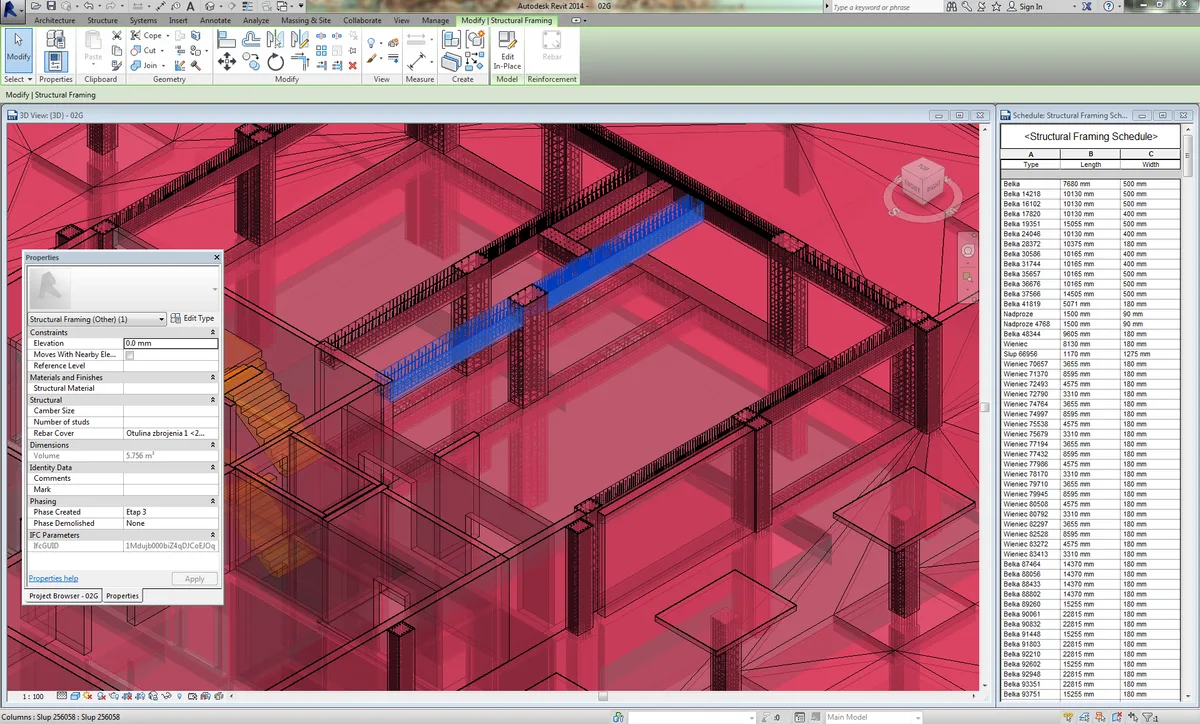Open the Cope tool in Geometry panel
The height and width of the screenshot is (724, 1200).
coord(148,35)
